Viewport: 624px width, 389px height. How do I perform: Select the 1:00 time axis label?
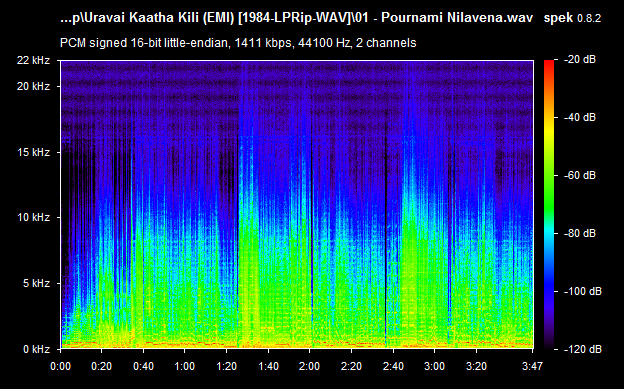point(184,366)
